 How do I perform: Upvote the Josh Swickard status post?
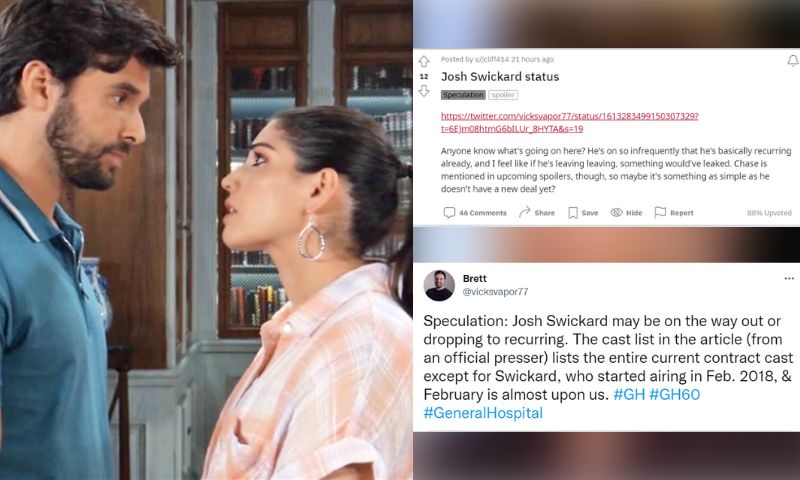coord(424,61)
